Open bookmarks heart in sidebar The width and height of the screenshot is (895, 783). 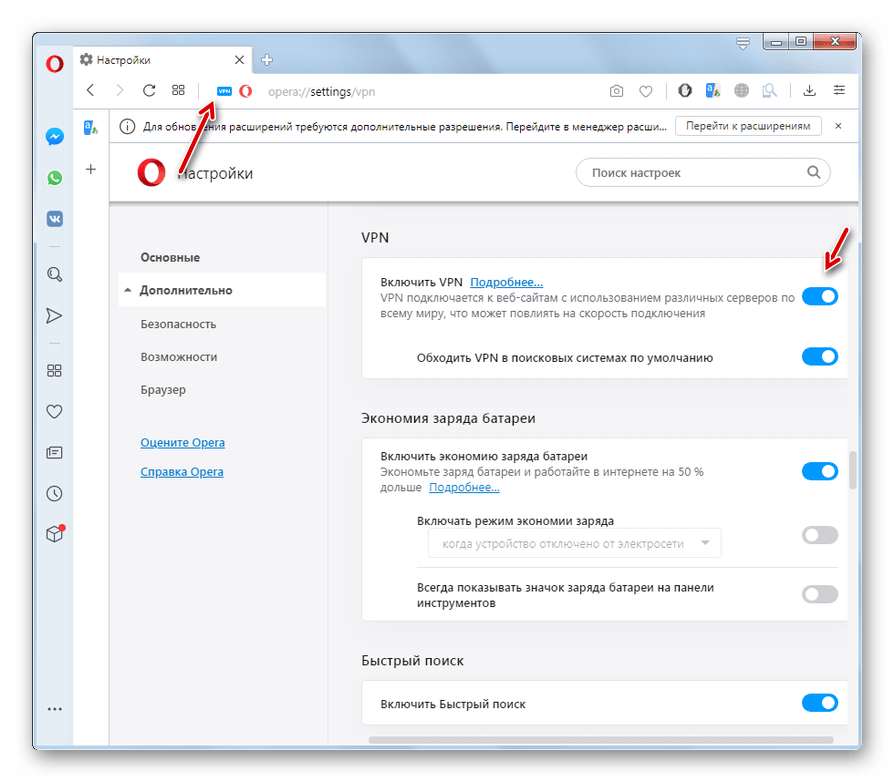coord(54,411)
